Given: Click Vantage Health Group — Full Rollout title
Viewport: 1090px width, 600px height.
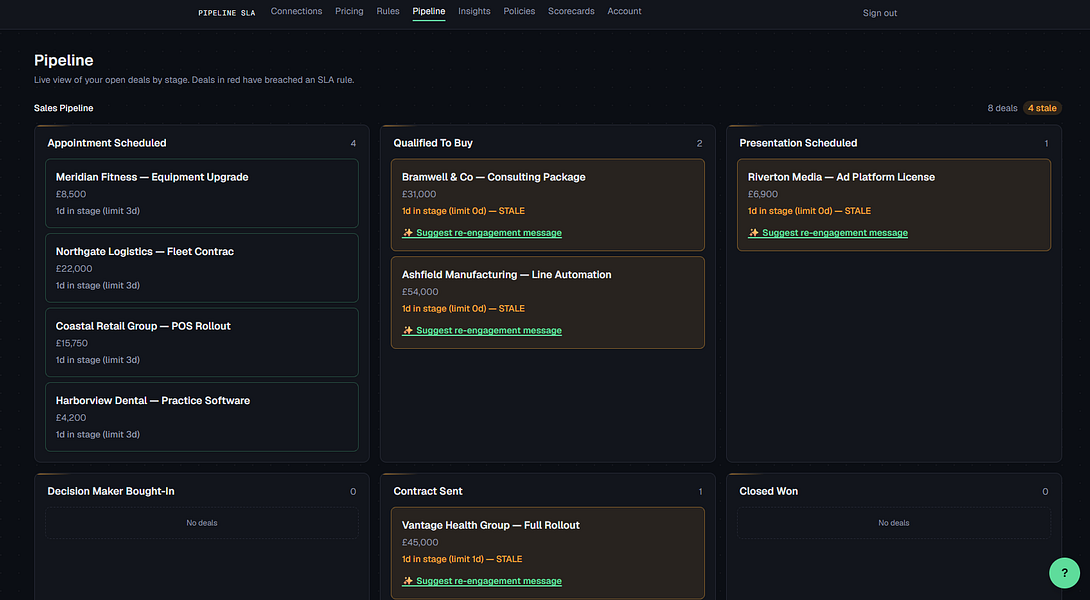Looking at the screenshot, I should (x=491, y=525).
